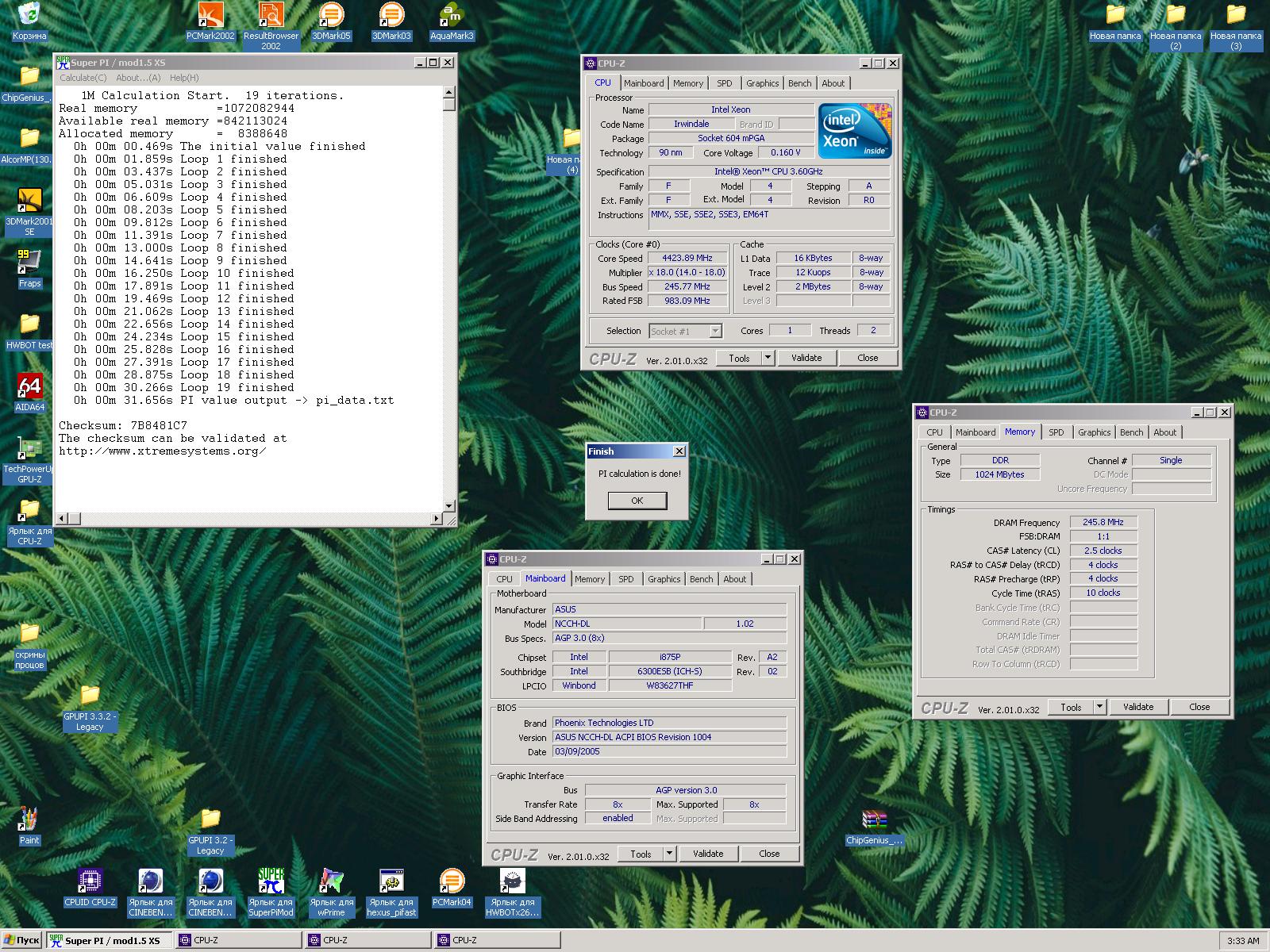This screenshot has height=952, width=1270.
Task: Click BIOS version field ASUS NCCH-DL ACPI
Action: coord(669,737)
